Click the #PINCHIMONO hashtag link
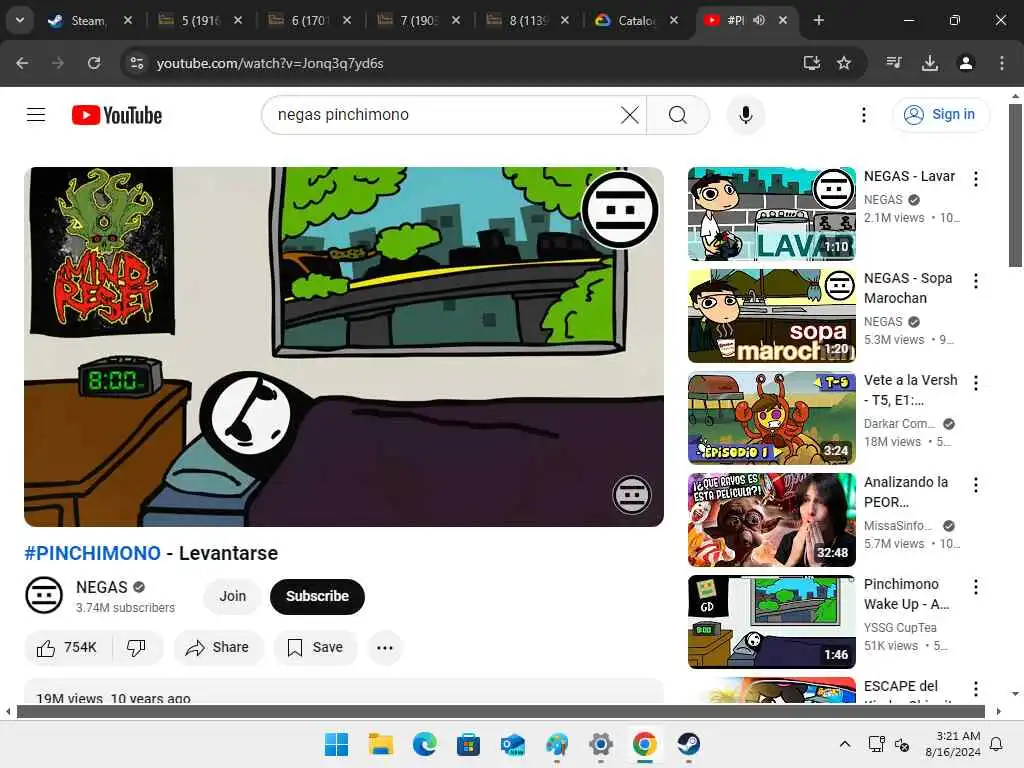The height and width of the screenshot is (768, 1024). (x=92, y=553)
